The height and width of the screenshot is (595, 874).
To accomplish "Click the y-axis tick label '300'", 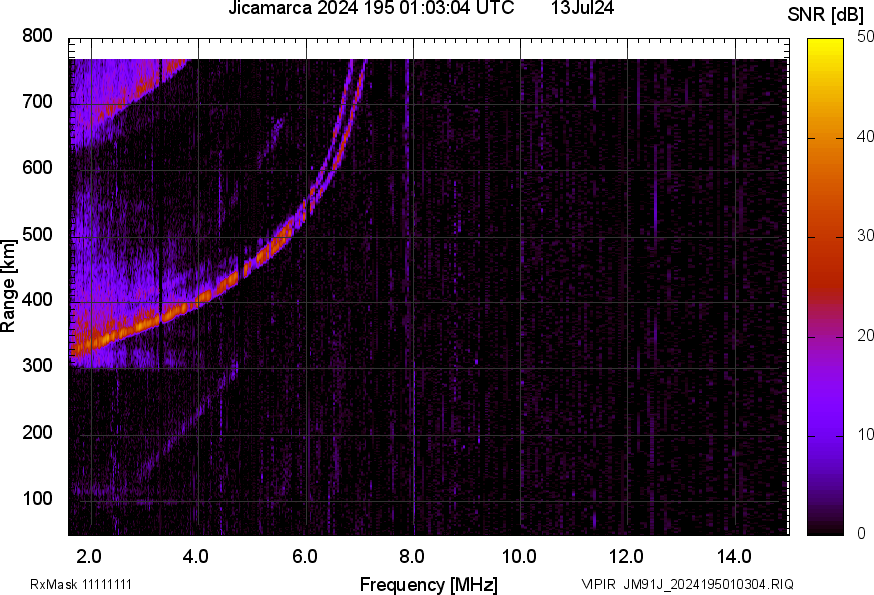I will 37,366.
